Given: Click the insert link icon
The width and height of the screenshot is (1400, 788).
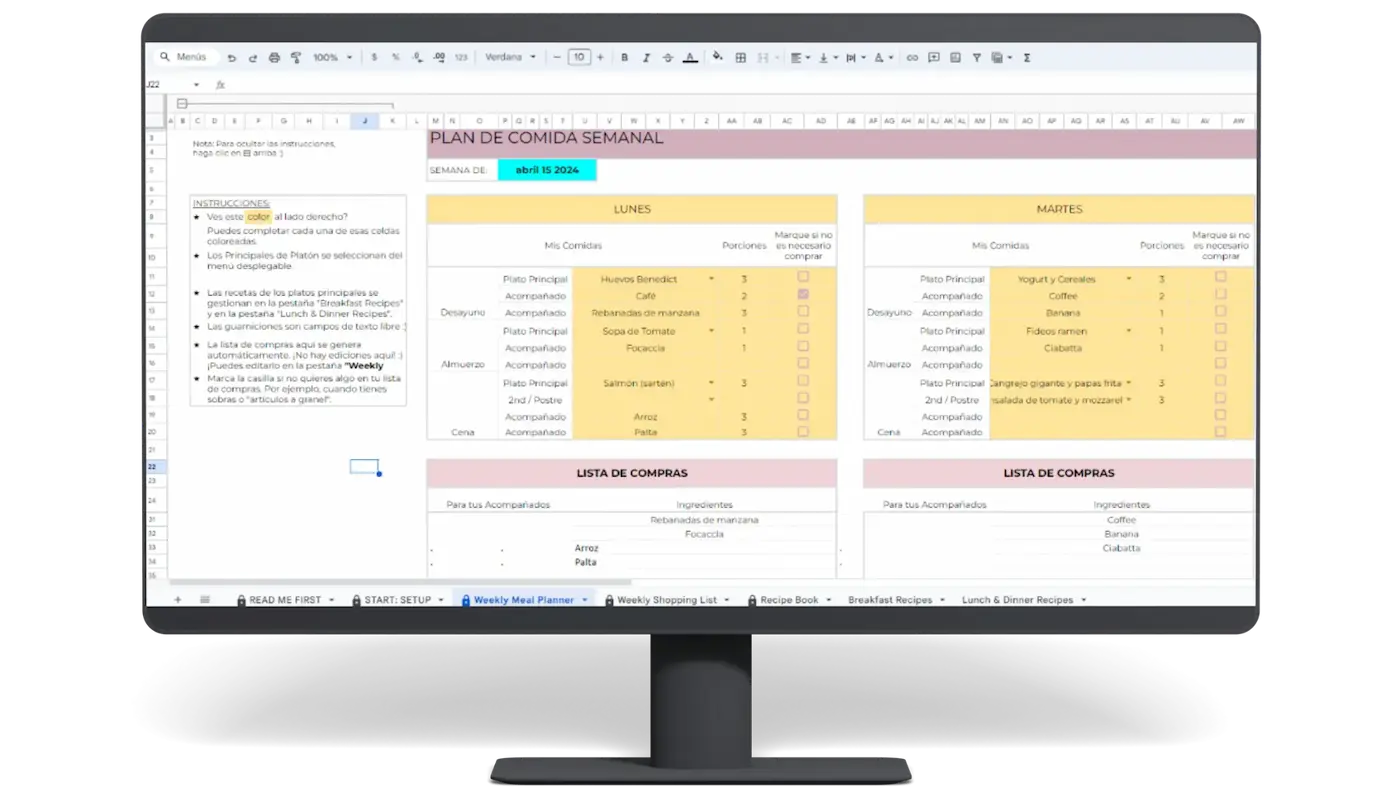Looking at the screenshot, I should click(912, 58).
